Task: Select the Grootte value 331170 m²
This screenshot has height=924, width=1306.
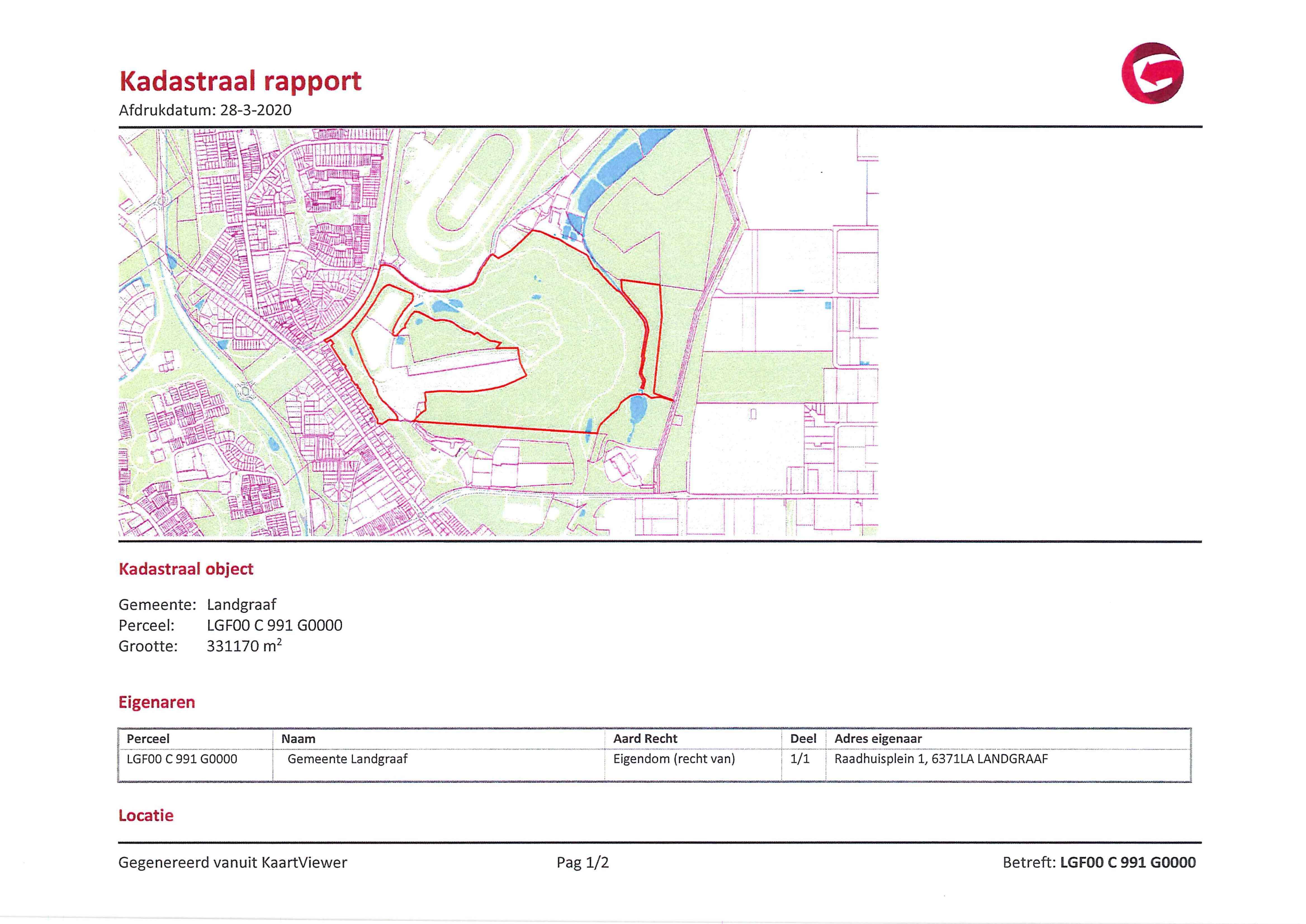Action: tap(244, 645)
